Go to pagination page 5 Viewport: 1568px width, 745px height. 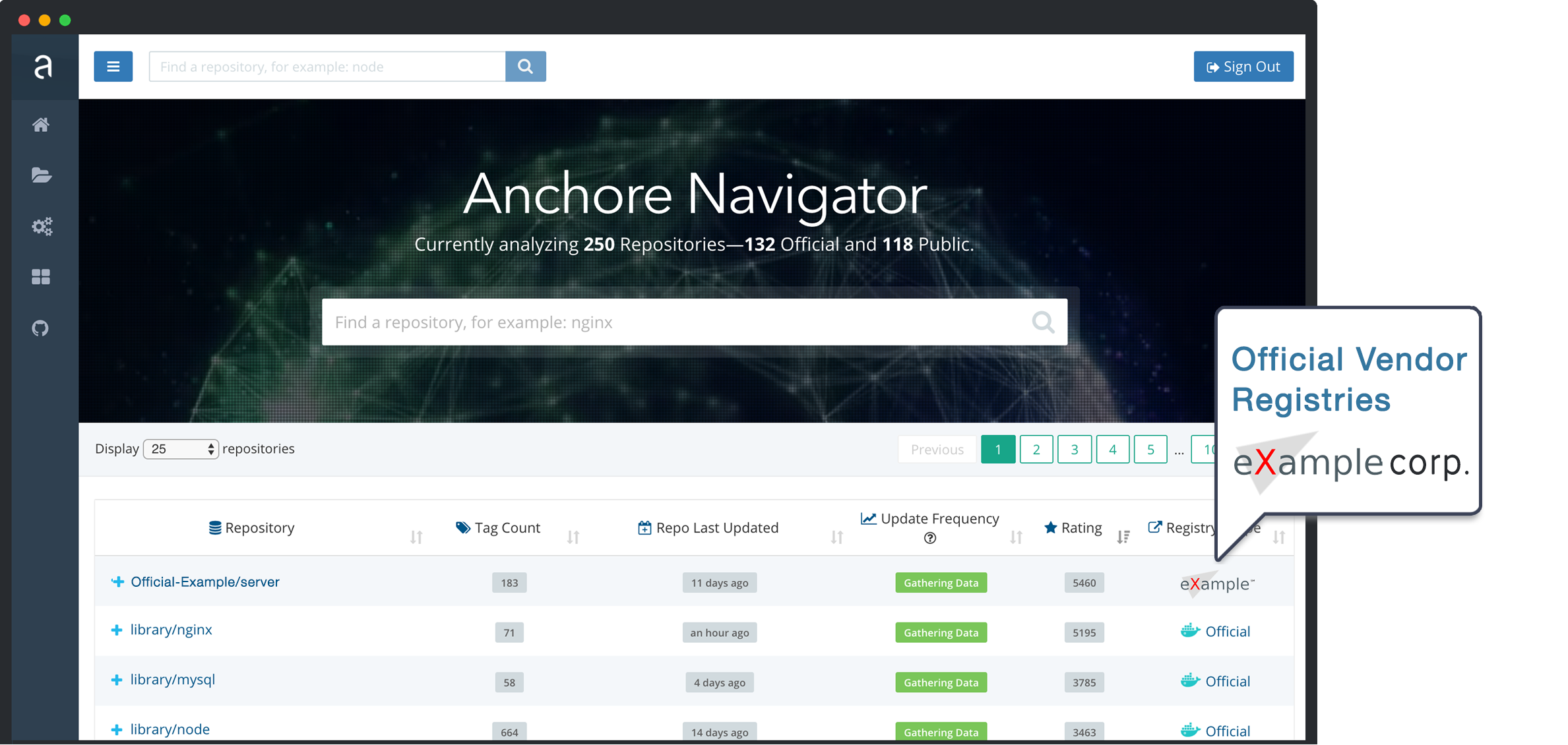point(1150,450)
